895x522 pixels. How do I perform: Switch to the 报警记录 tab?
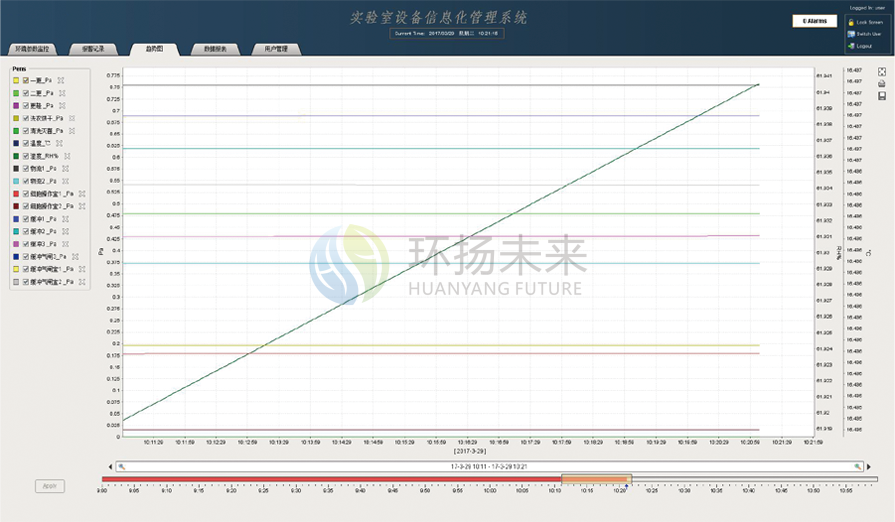click(x=93, y=49)
